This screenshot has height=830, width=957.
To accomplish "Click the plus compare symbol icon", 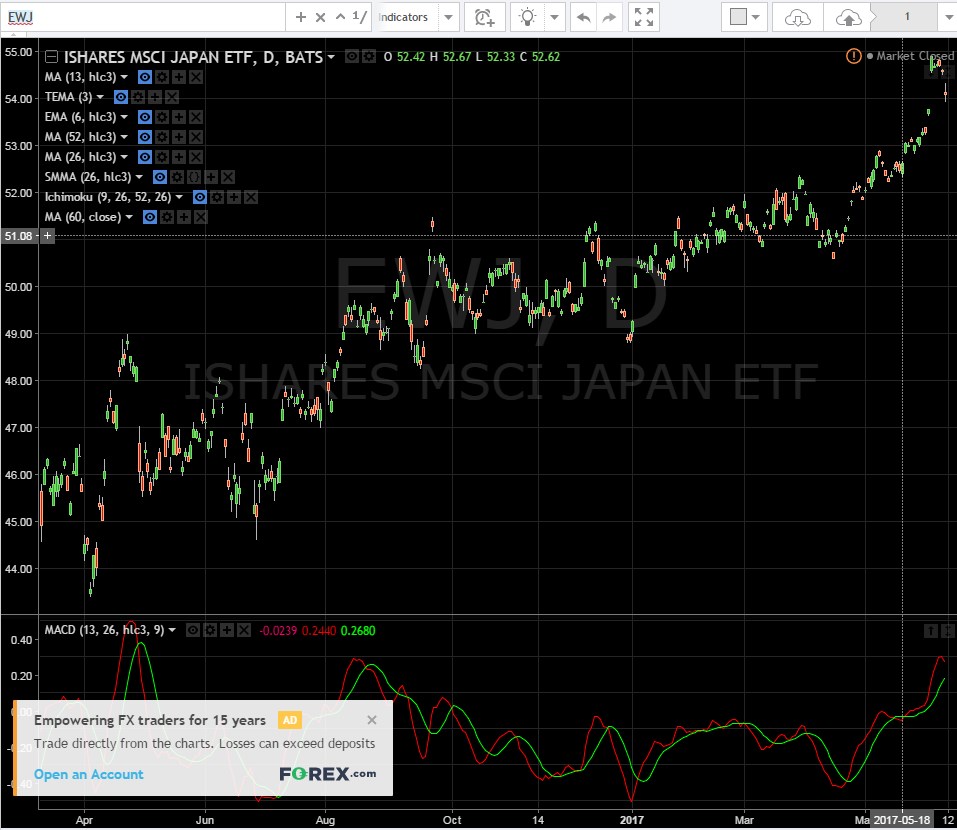I will (300, 17).
